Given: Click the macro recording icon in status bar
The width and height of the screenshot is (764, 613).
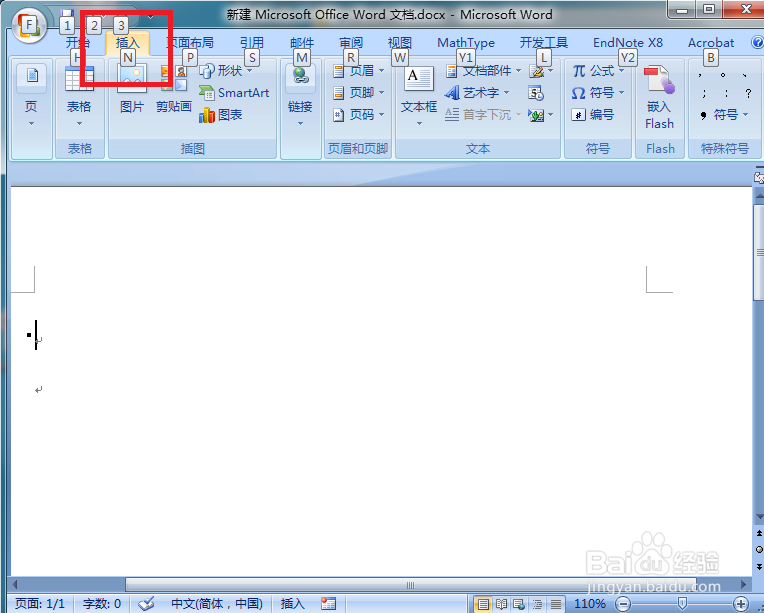Looking at the screenshot, I should (x=328, y=604).
